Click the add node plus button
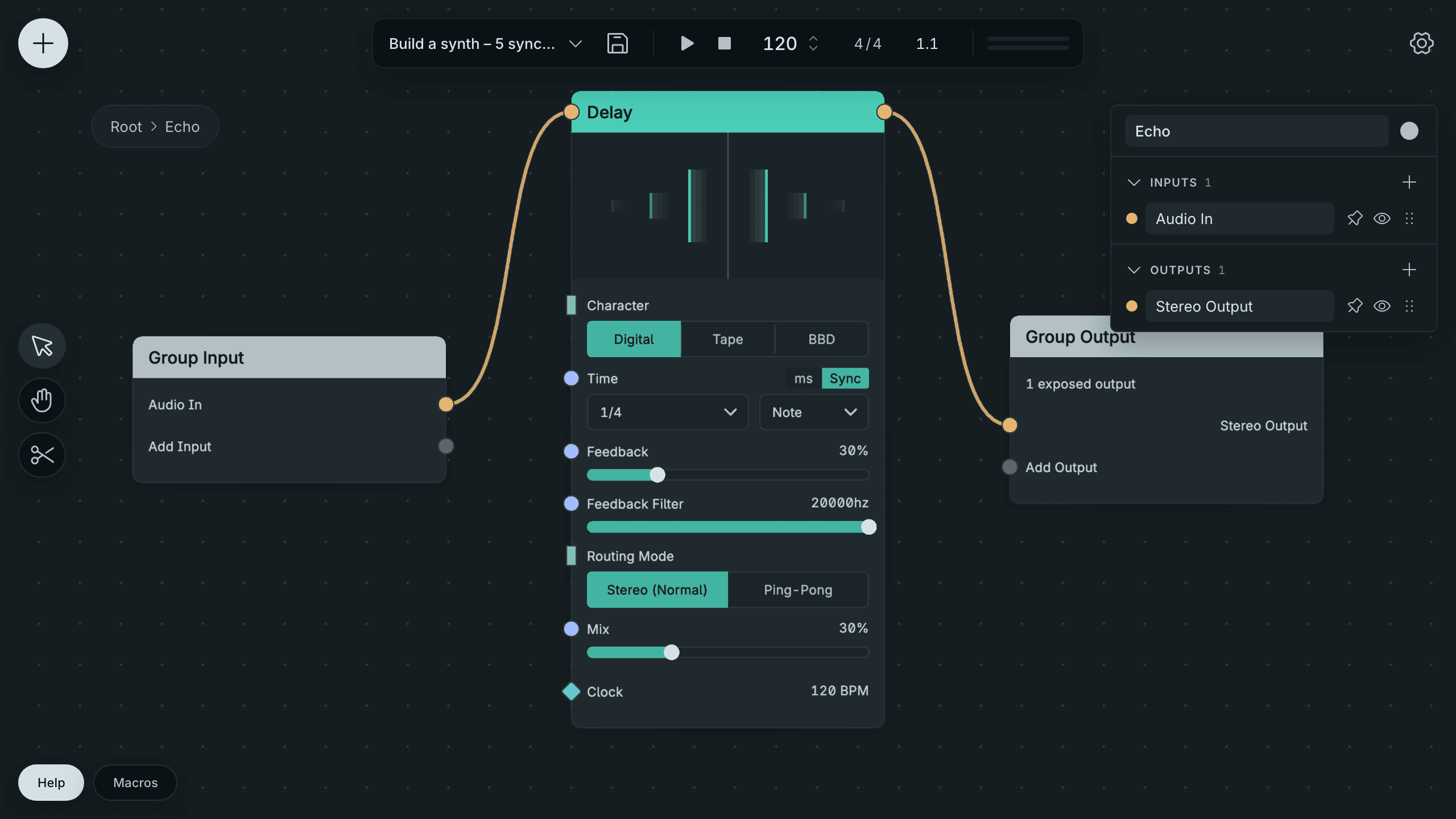1456x819 pixels. [x=43, y=43]
